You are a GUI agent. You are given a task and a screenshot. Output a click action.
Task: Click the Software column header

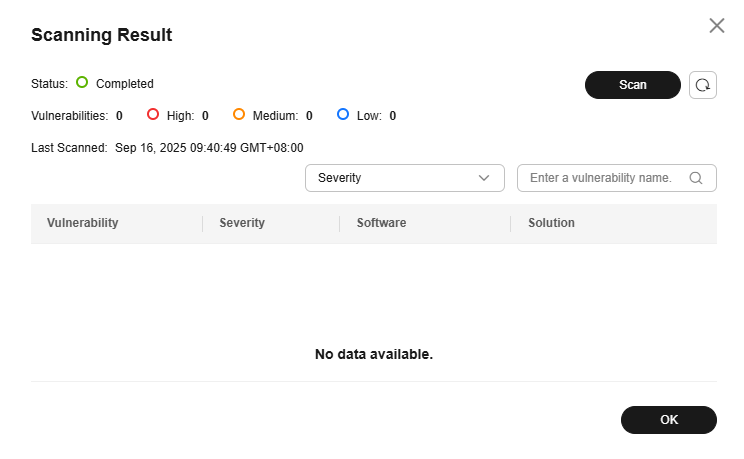tap(381, 223)
